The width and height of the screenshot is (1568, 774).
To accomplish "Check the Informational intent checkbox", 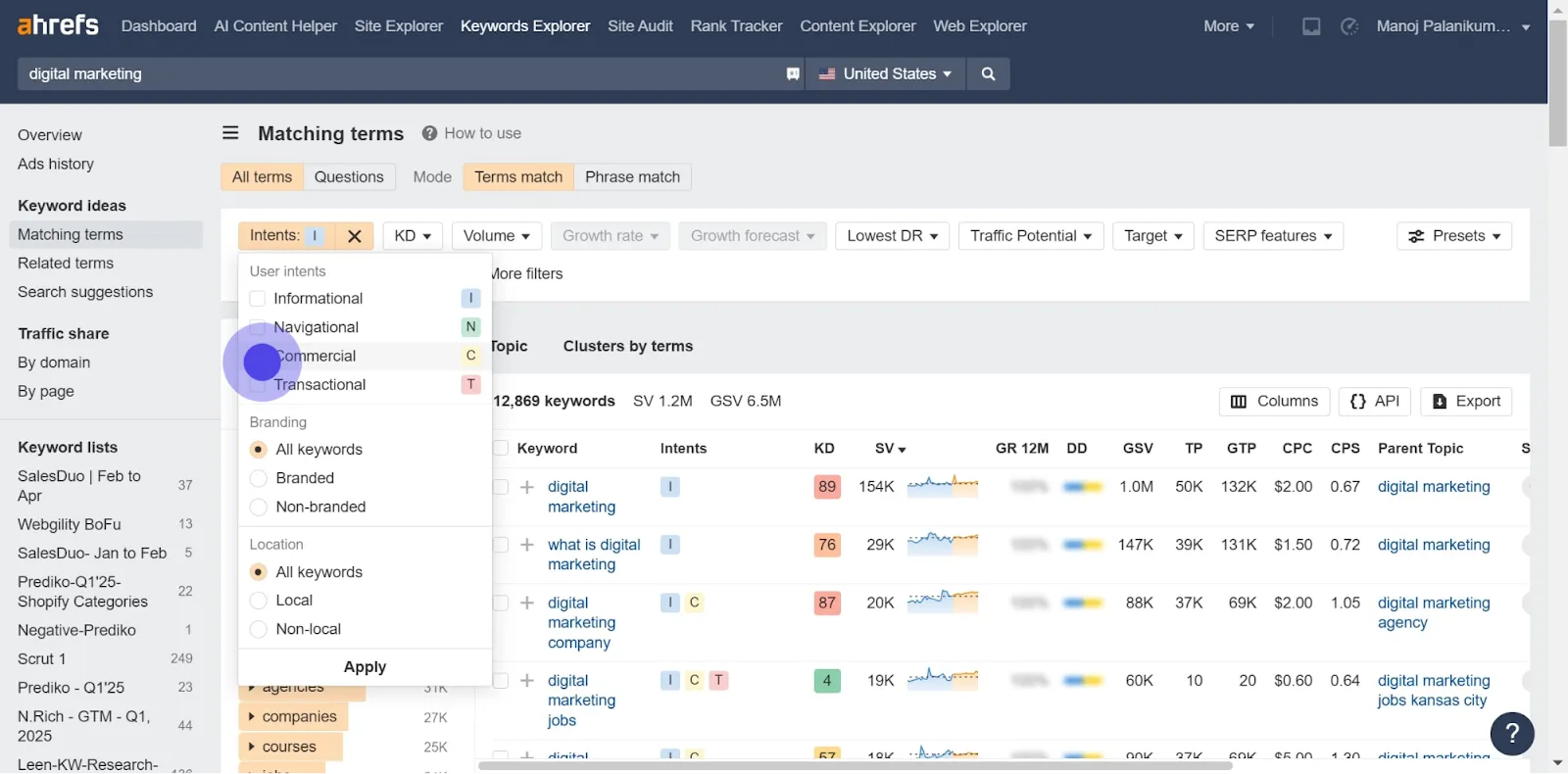I will coord(258,299).
